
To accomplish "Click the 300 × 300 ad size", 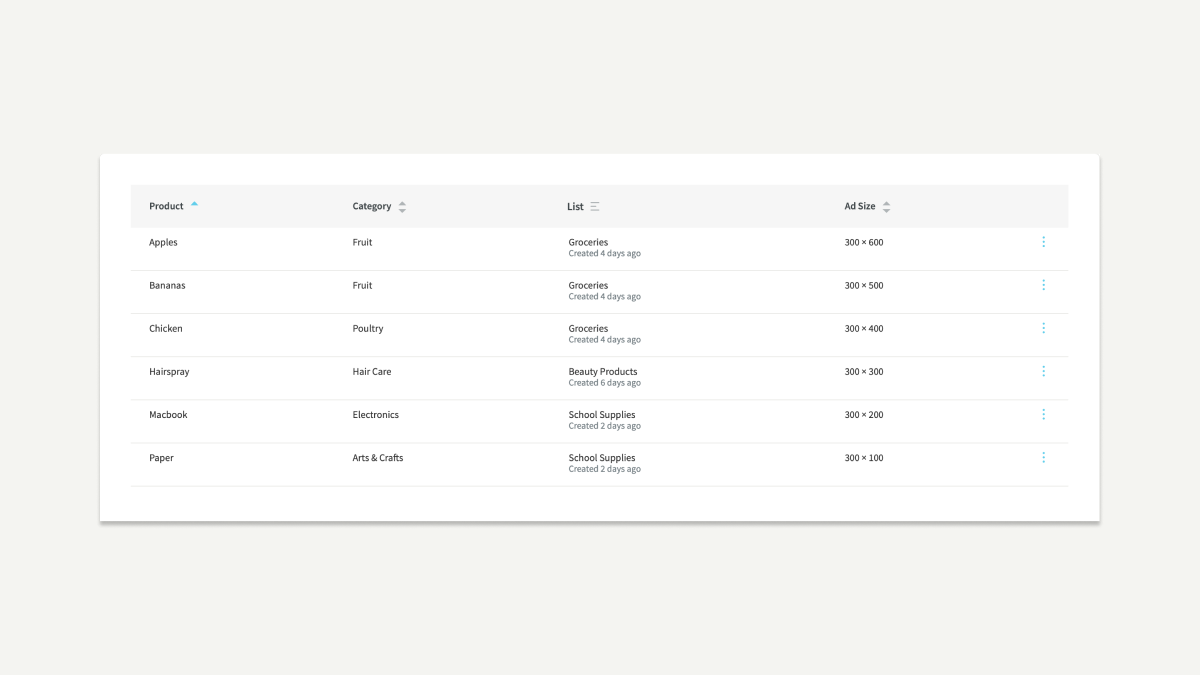I will click(864, 371).
